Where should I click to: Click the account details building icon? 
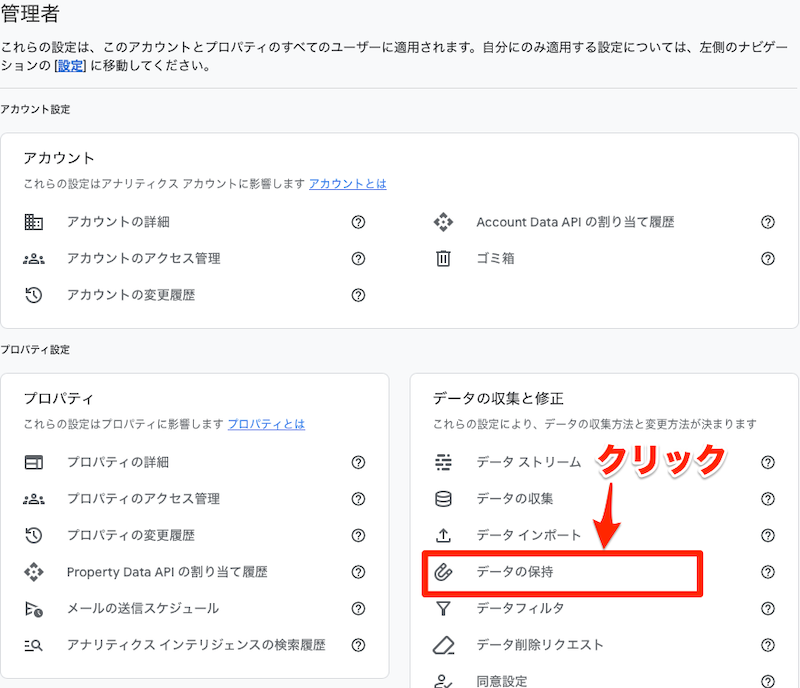point(34,222)
